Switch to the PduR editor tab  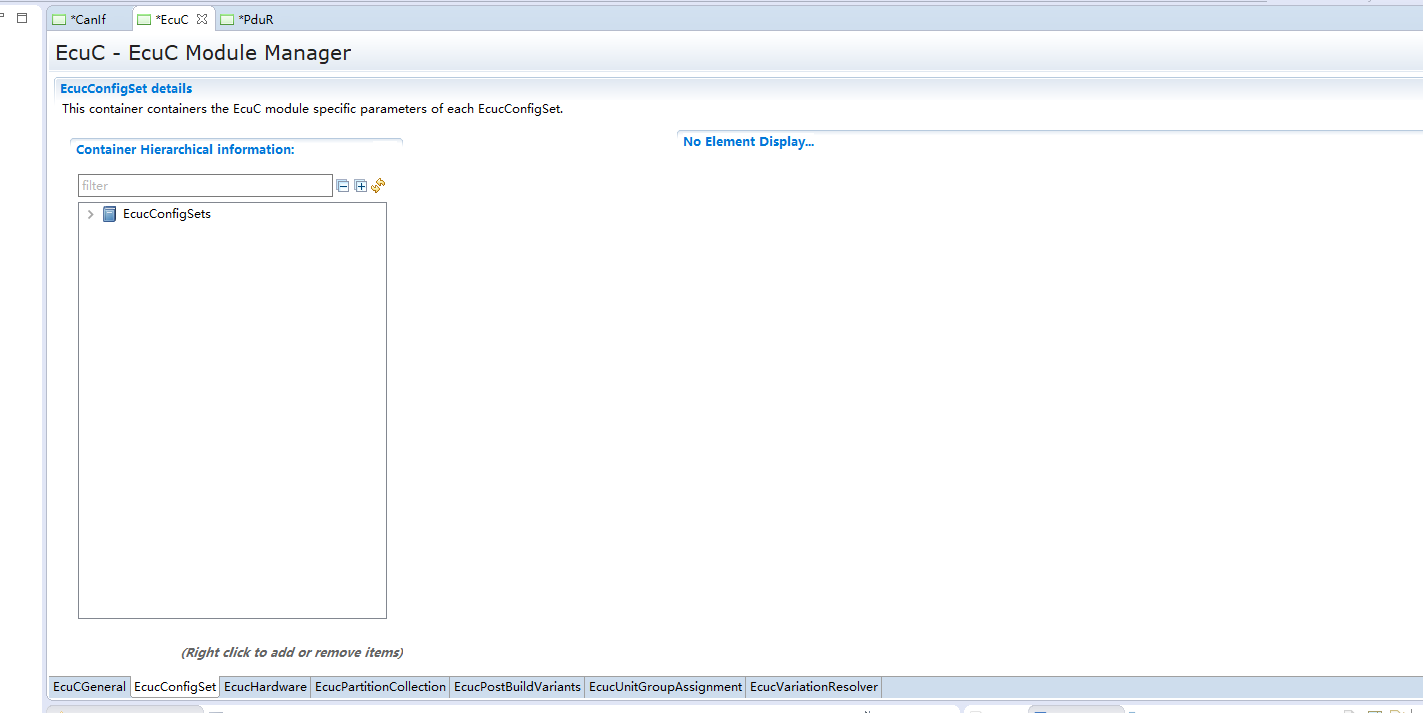click(x=256, y=20)
